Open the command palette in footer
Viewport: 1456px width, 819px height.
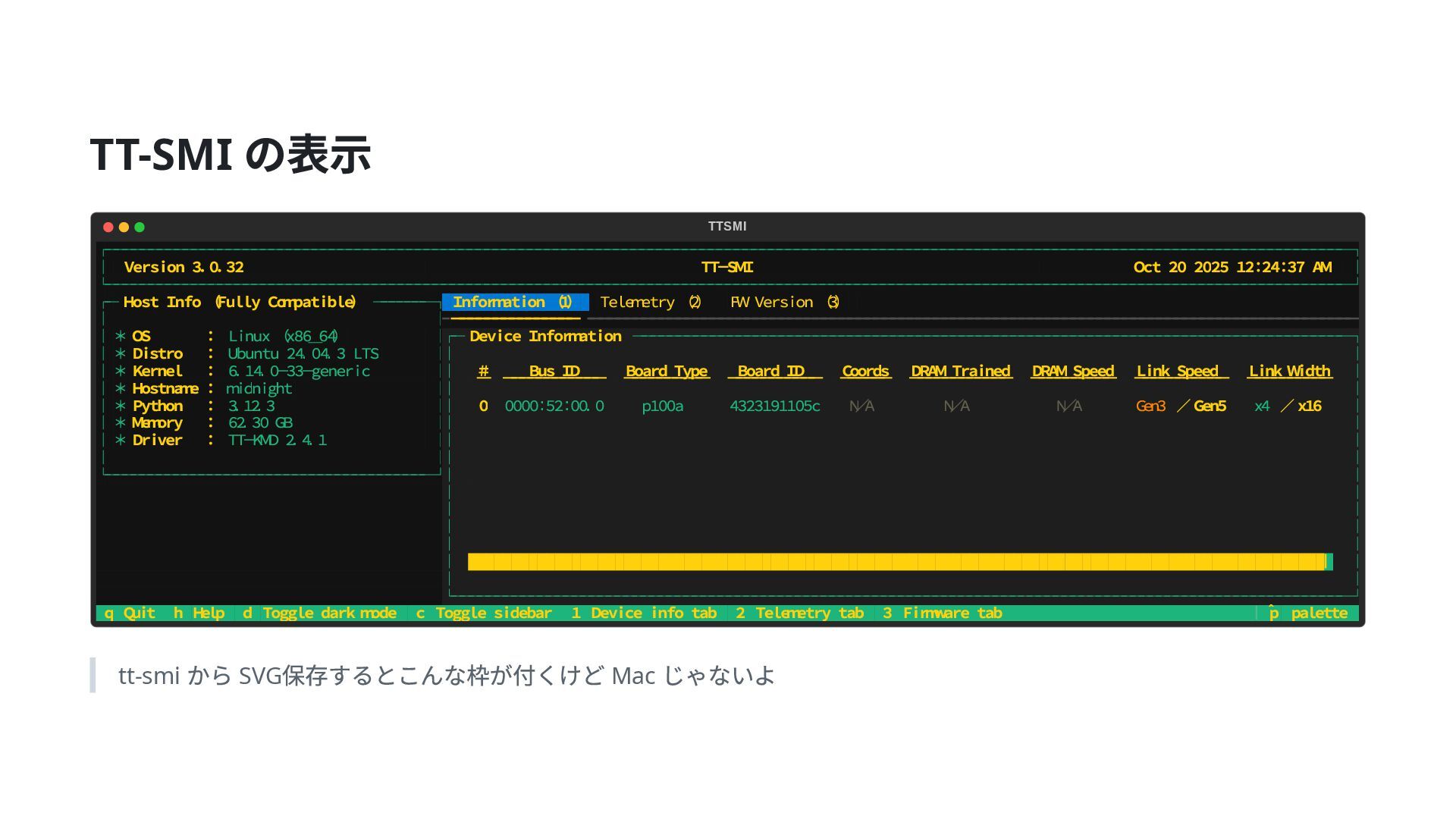[x=1310, y=613]
